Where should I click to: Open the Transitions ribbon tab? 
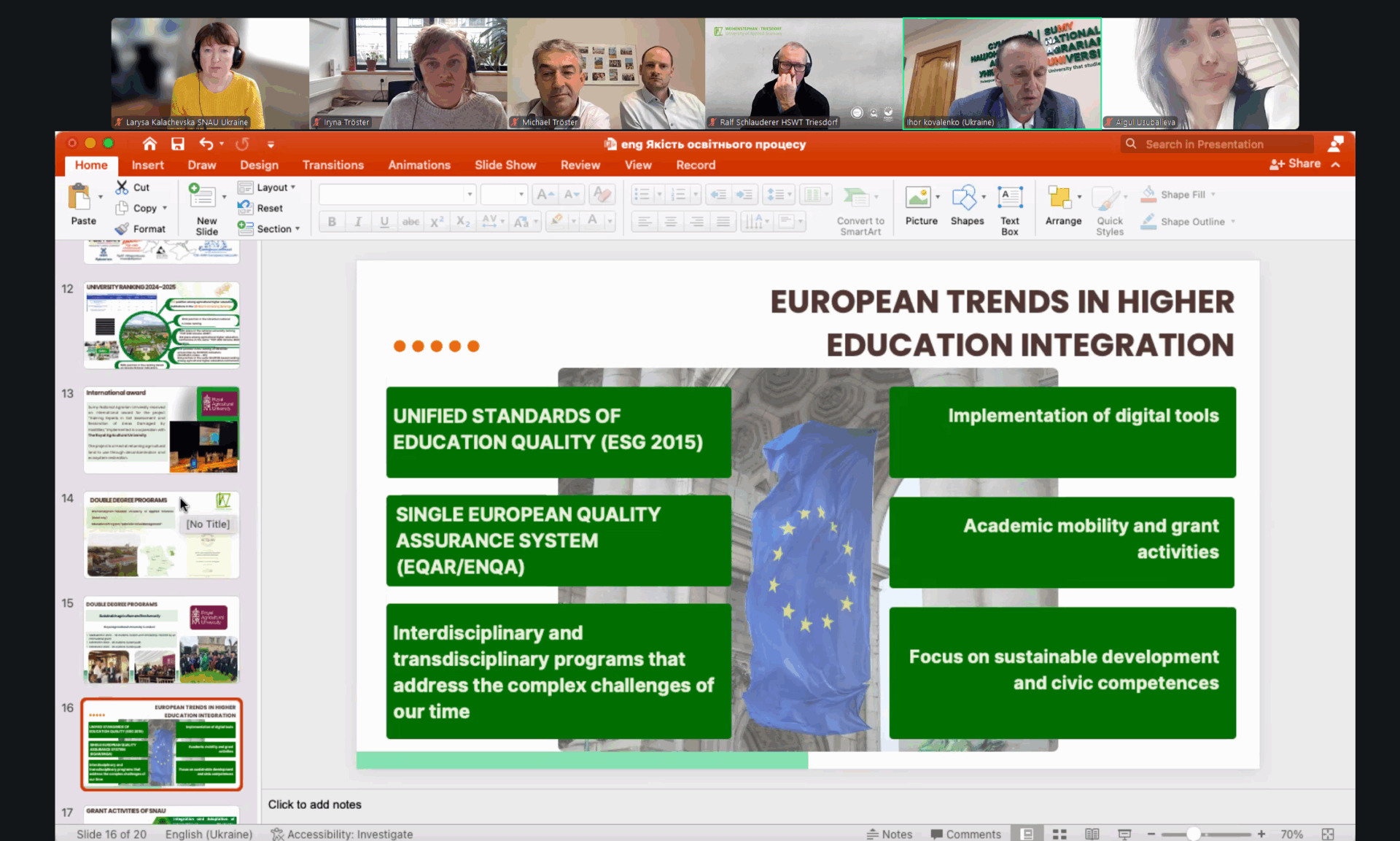[332, 165]
